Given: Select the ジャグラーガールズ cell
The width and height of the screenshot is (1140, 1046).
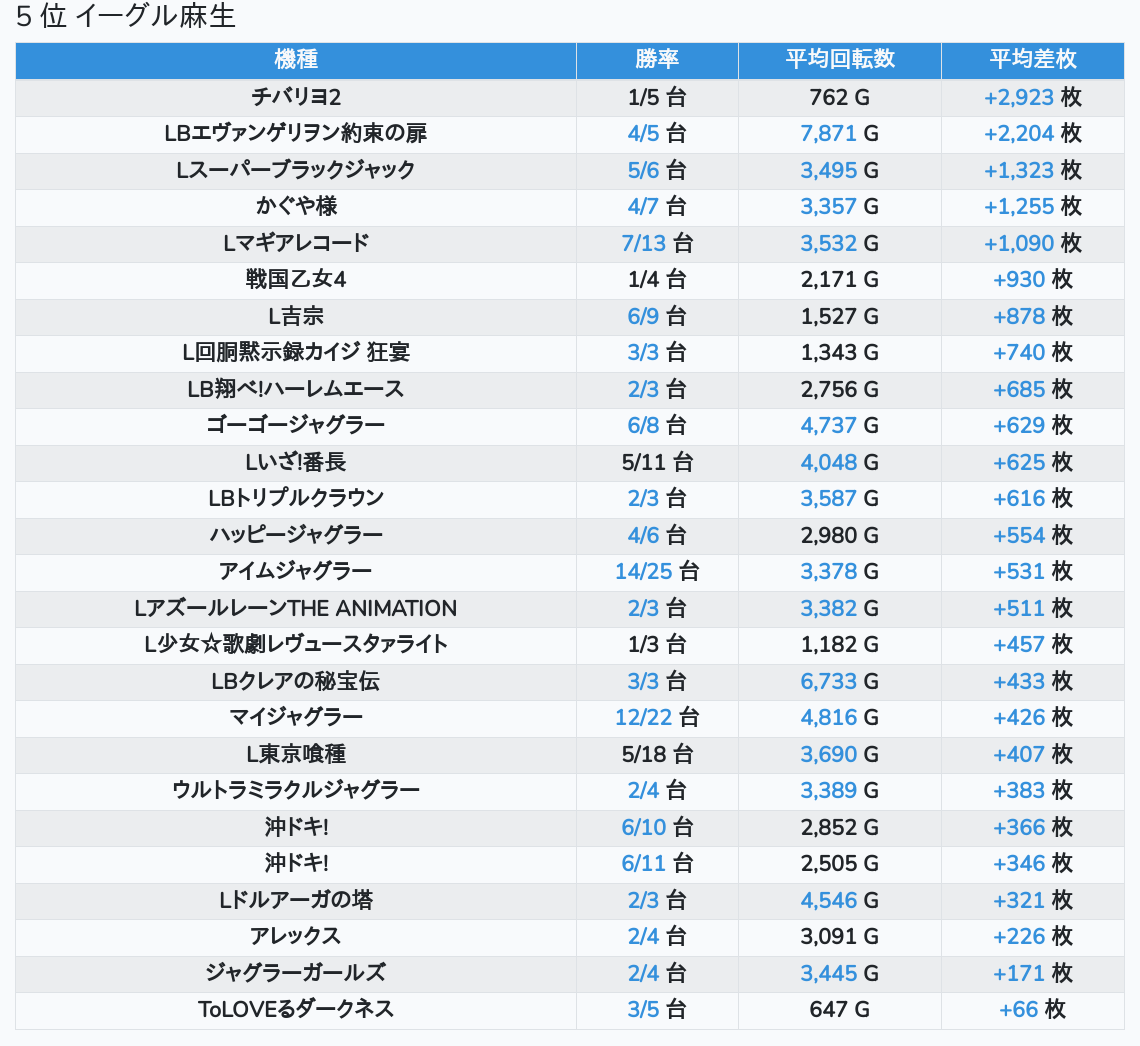Looking at the screenshot, I should point(296,973).
